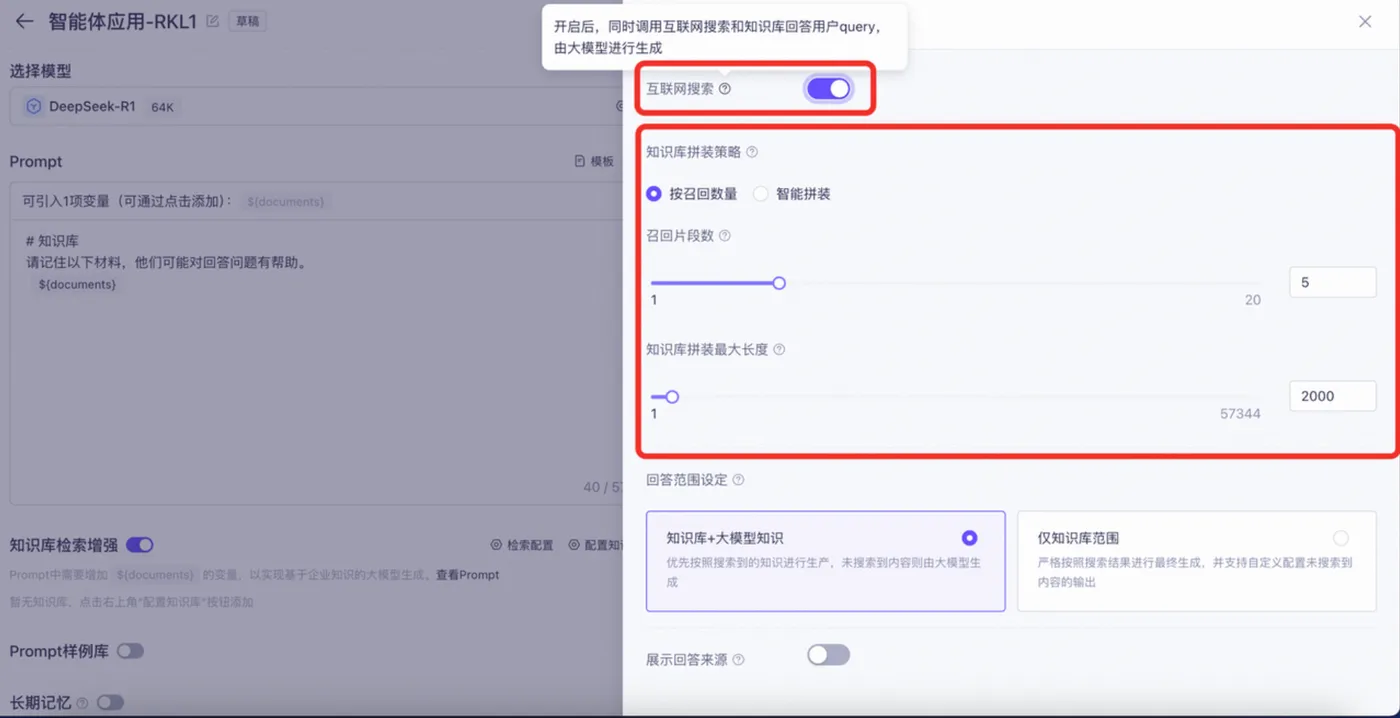The image size is (1400, 718).
Task: Click the 召回片段数 slider handle
Action: tap(779, 283)
